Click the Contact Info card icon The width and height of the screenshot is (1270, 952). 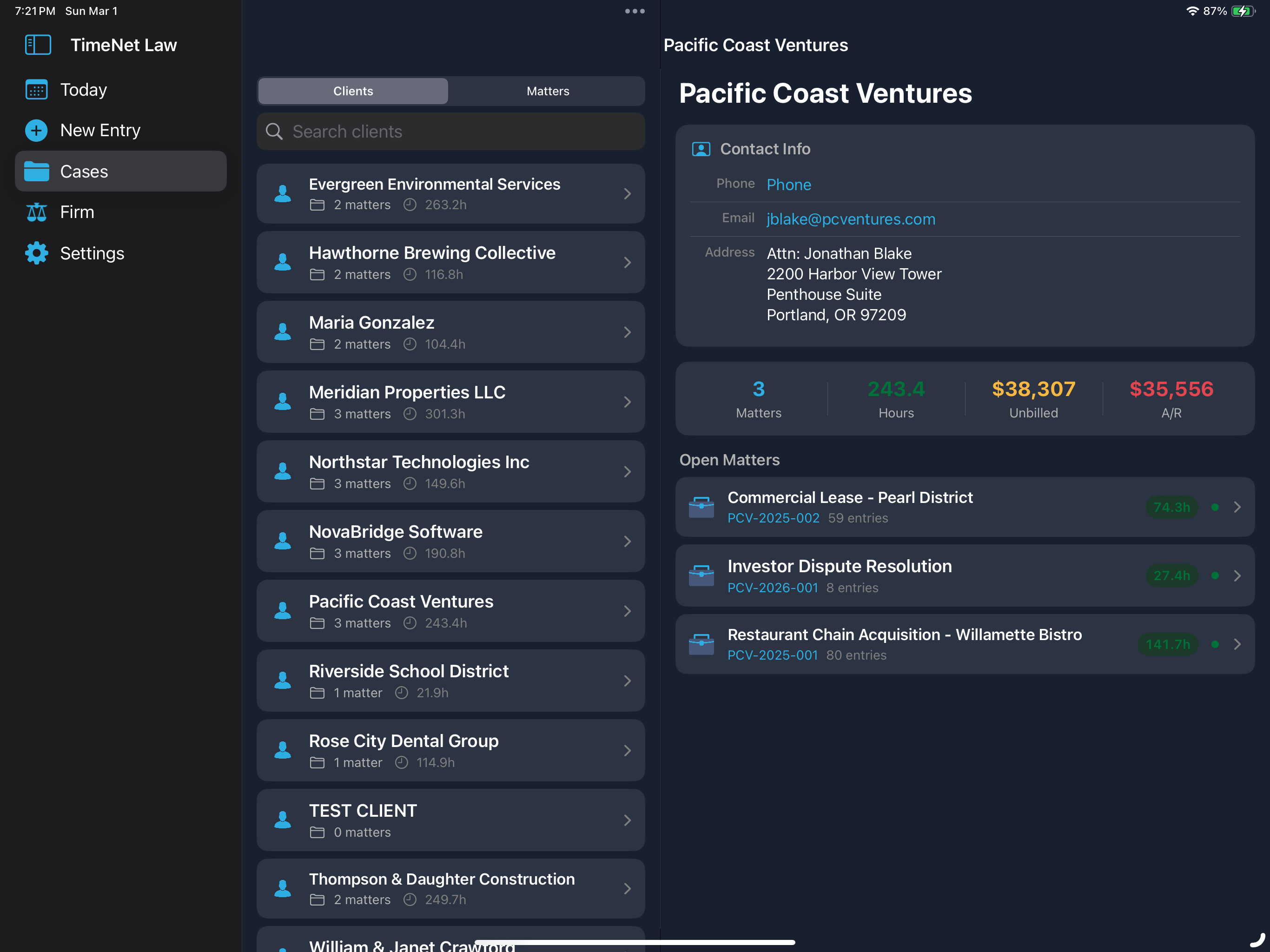click(x=701, y=149)
